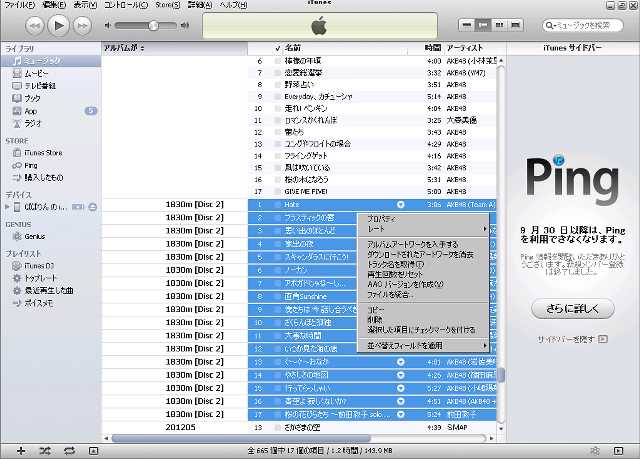The image size is (640, 459).
Task: Toggle the checkbox for 野菜占い track
Action: [x=279, y=85]
